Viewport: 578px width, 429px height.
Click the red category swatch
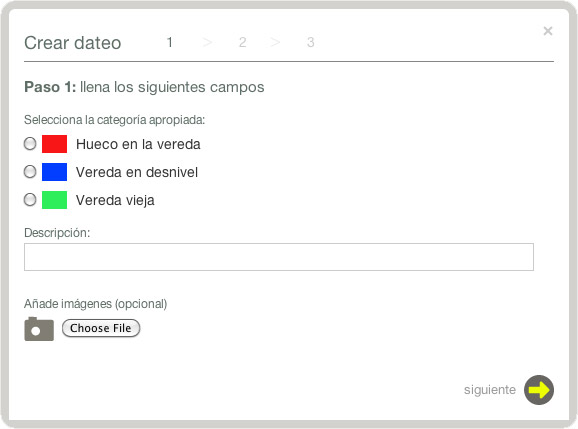tap(55, 144)
